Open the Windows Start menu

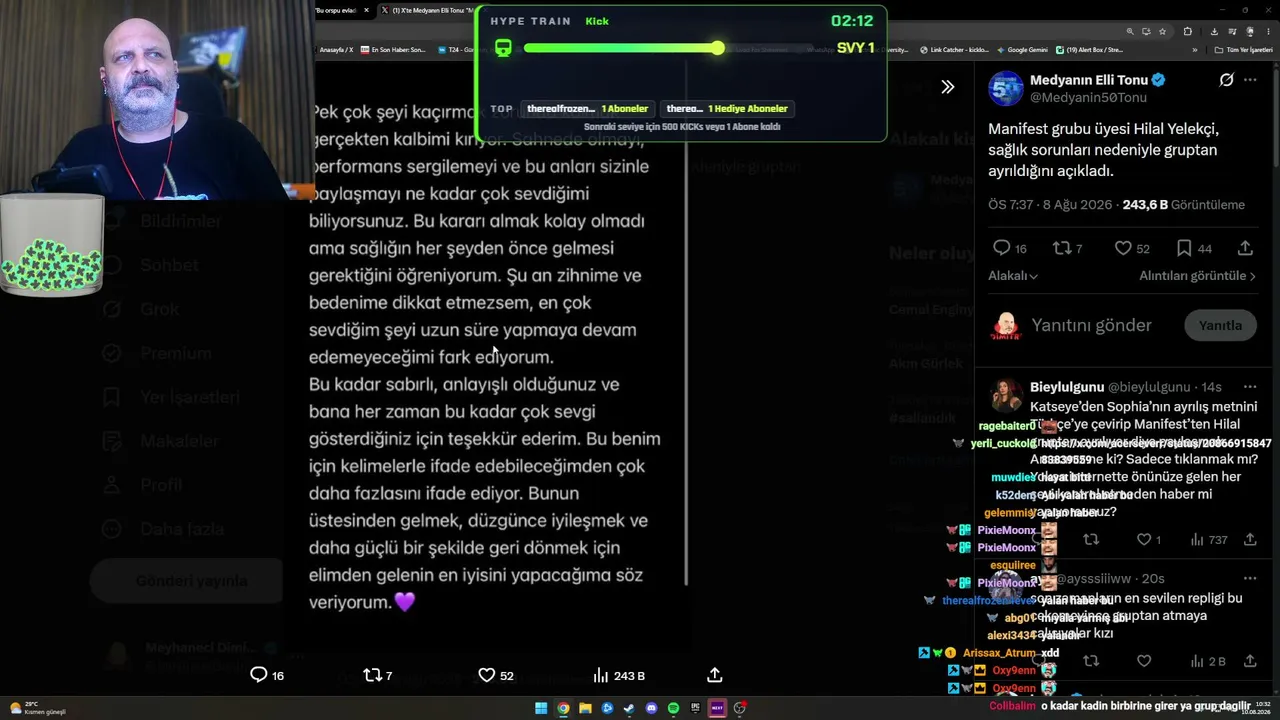point(541,708)
